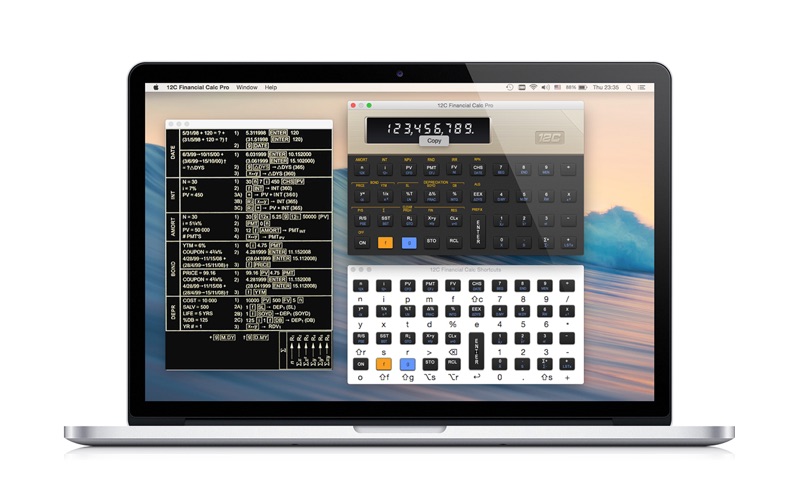Click the US flag input source icon
The height and width of the screenshot is (500, 800).
(558, 88)
